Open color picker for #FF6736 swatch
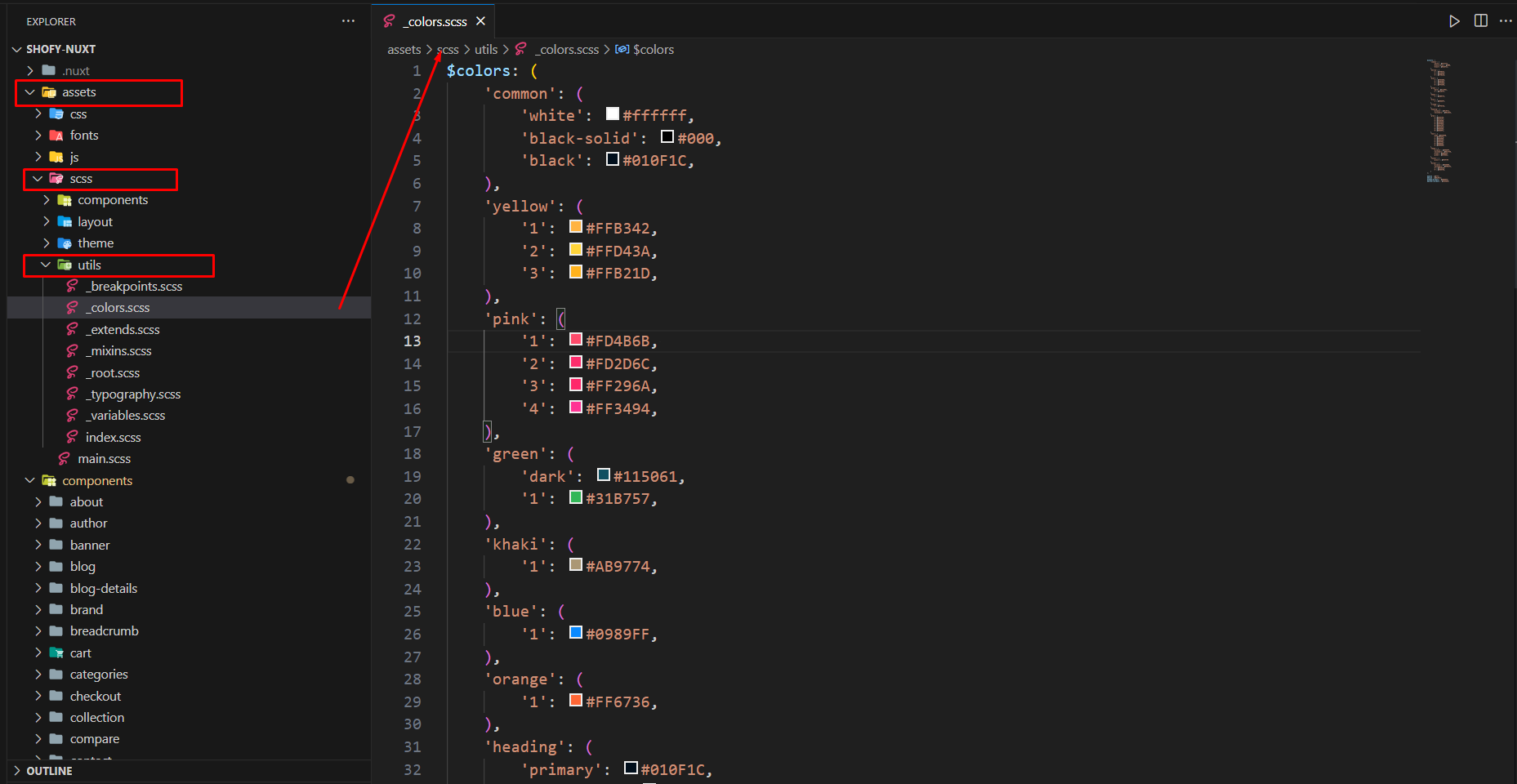This screenshot has height=784, width=1517. tap(576, 701)
